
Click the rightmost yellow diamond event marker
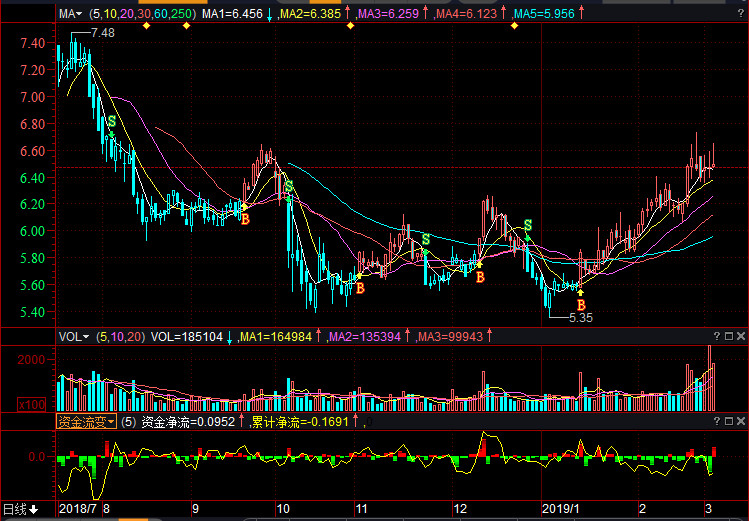514,26
